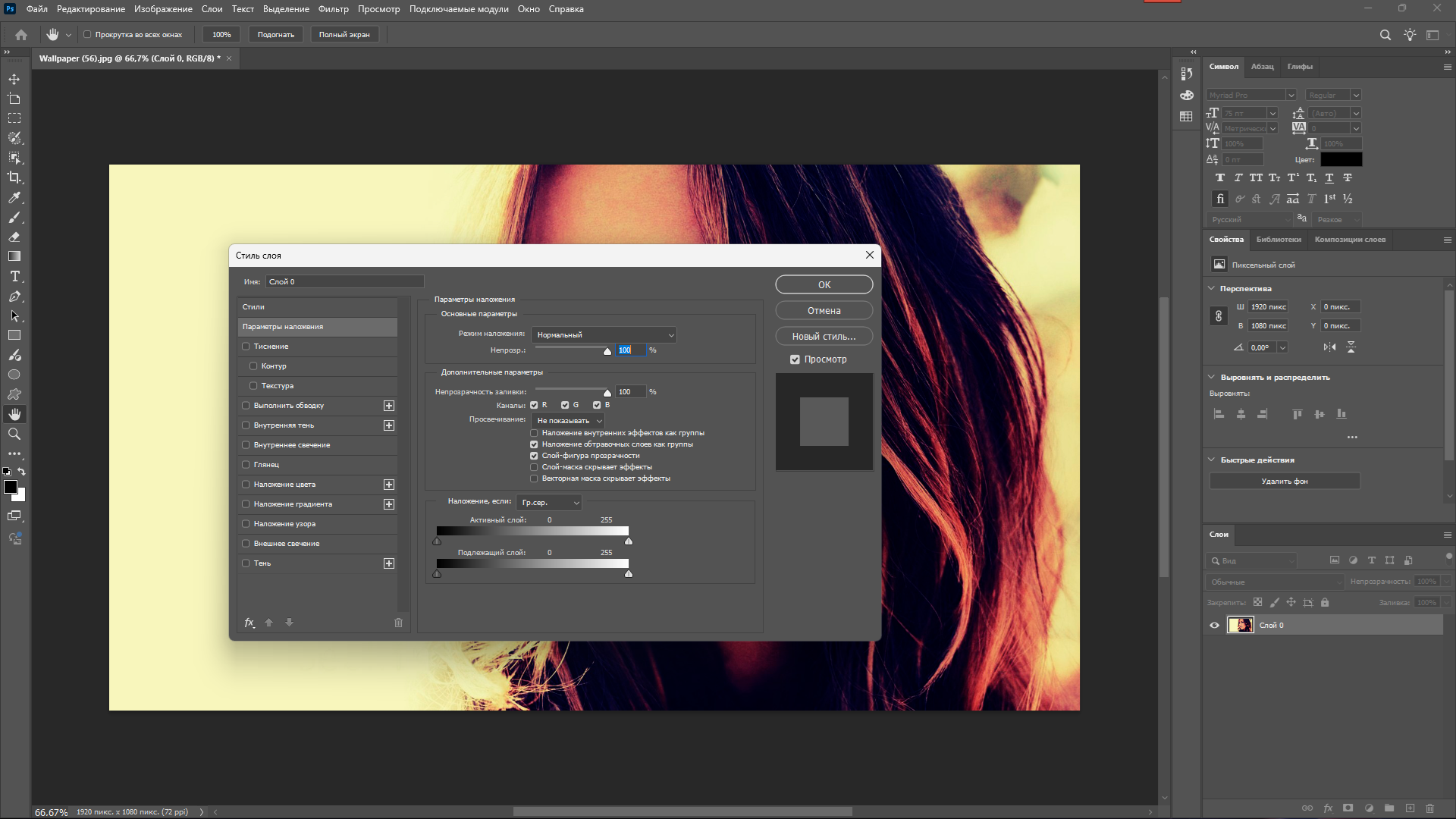Disable the R channel checkbox

click(x=534, y=405)
